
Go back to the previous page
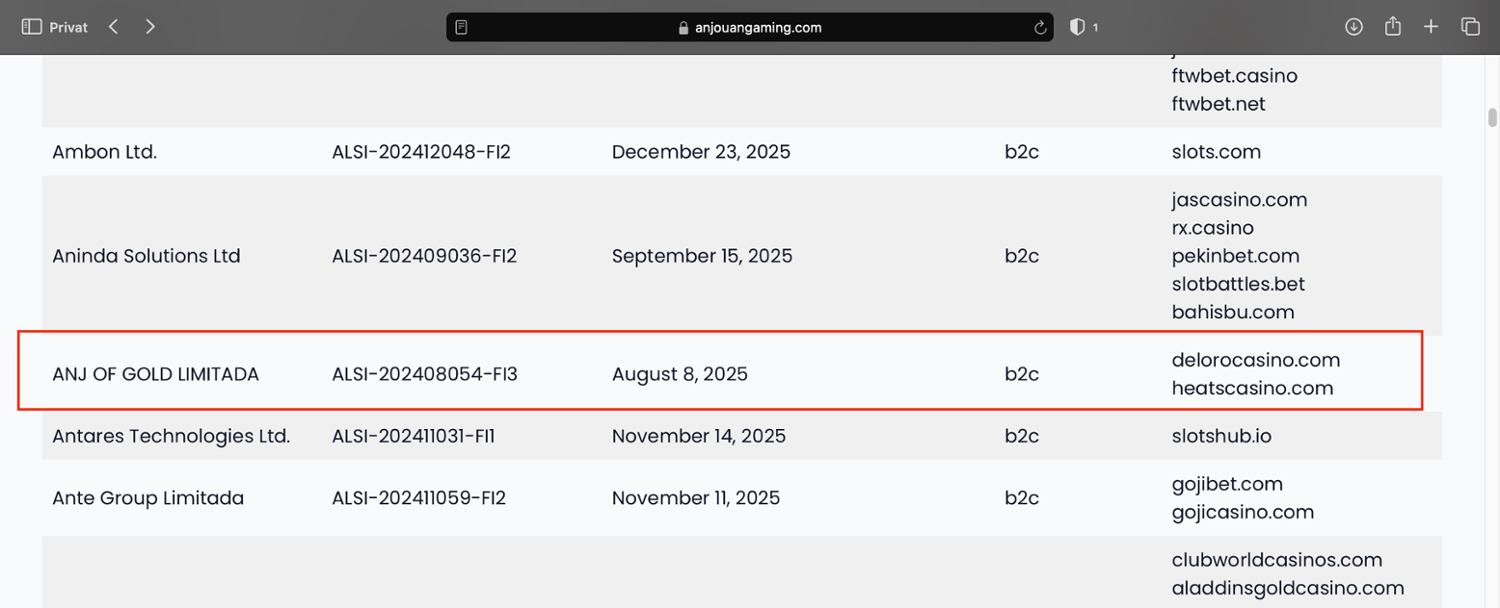click(x=114, y=27)
